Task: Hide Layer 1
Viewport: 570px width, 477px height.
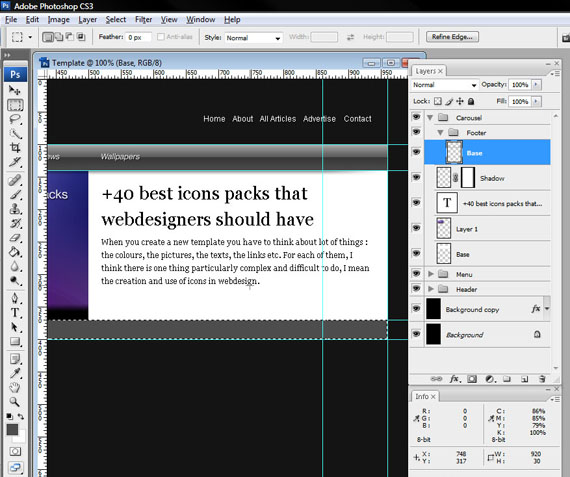Action: click(x=416, y=228)
